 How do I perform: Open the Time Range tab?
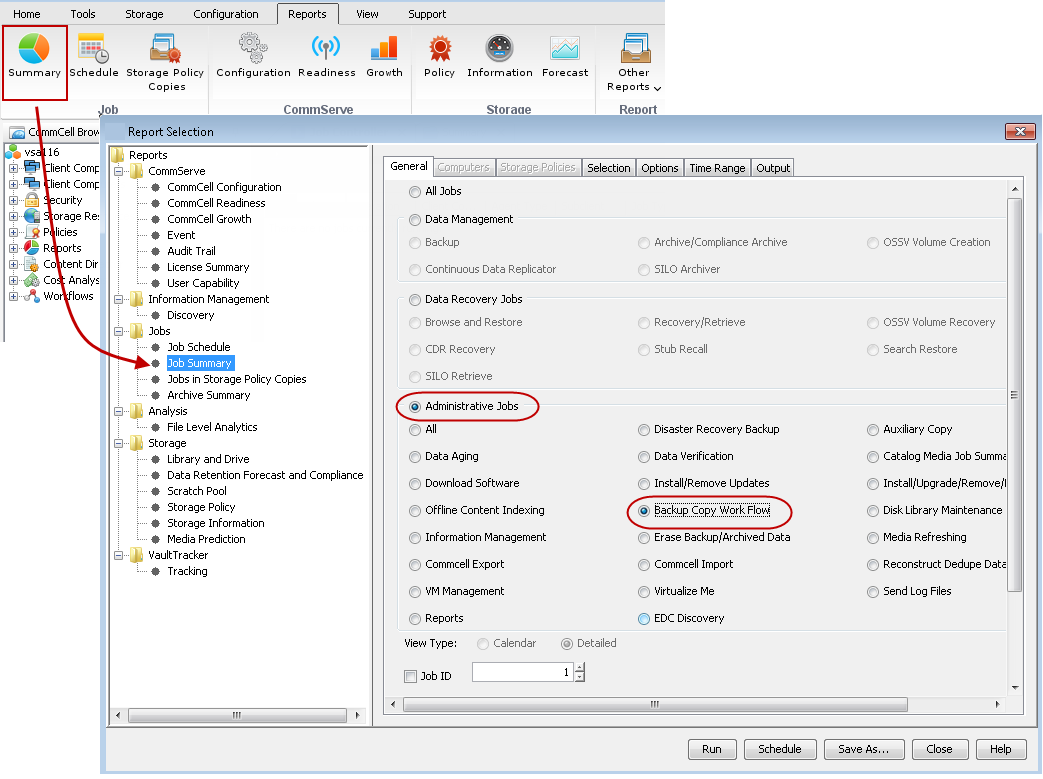tap(717, 168)
